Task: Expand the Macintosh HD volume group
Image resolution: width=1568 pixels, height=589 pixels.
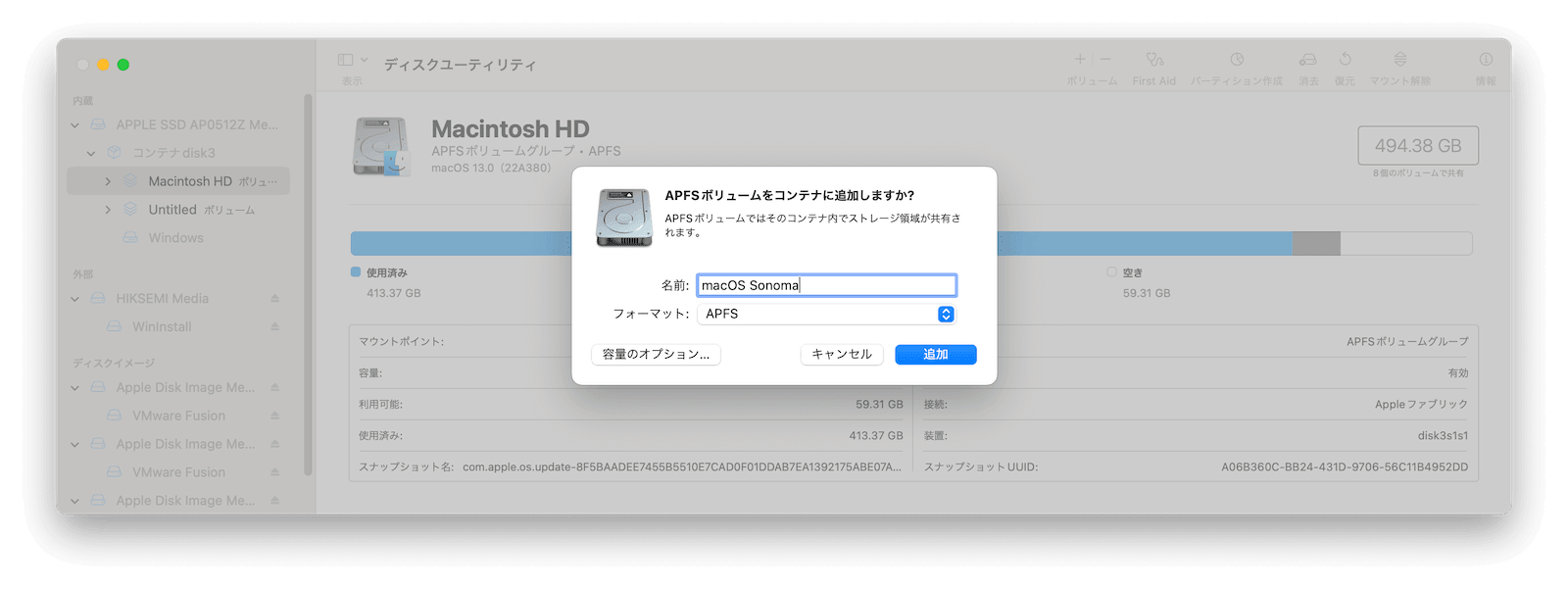Action: [108, 181]
